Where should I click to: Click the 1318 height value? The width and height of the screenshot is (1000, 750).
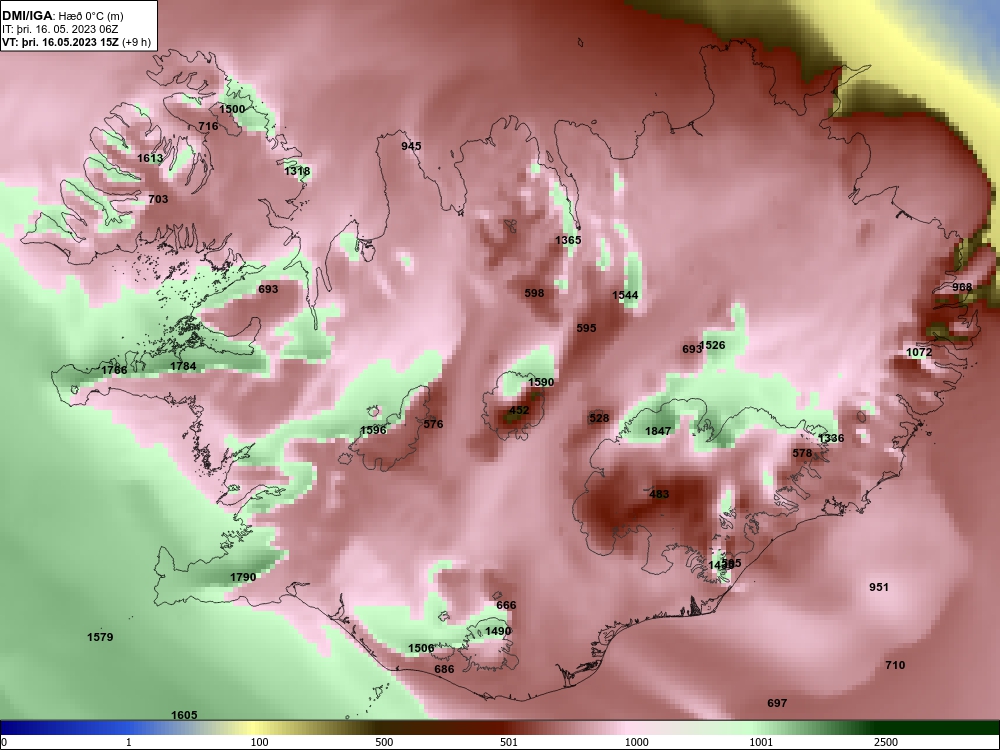point(297,171)
